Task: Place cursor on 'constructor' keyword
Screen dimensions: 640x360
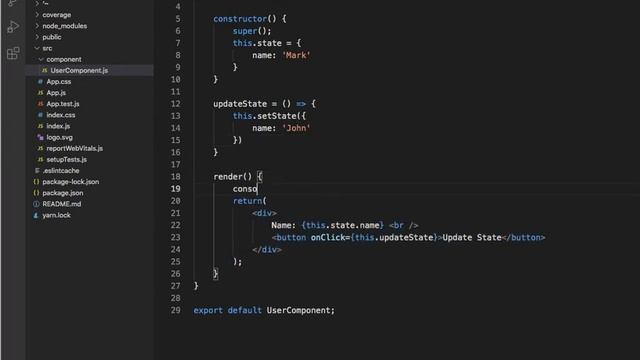Action: (240, 19)
